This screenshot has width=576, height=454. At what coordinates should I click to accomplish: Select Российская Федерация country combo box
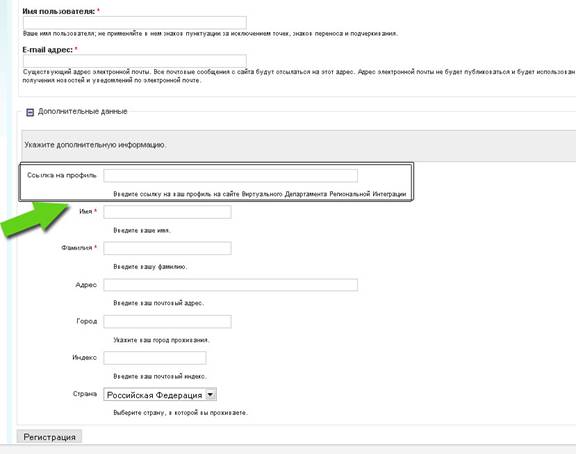click(x=160, y=394)
